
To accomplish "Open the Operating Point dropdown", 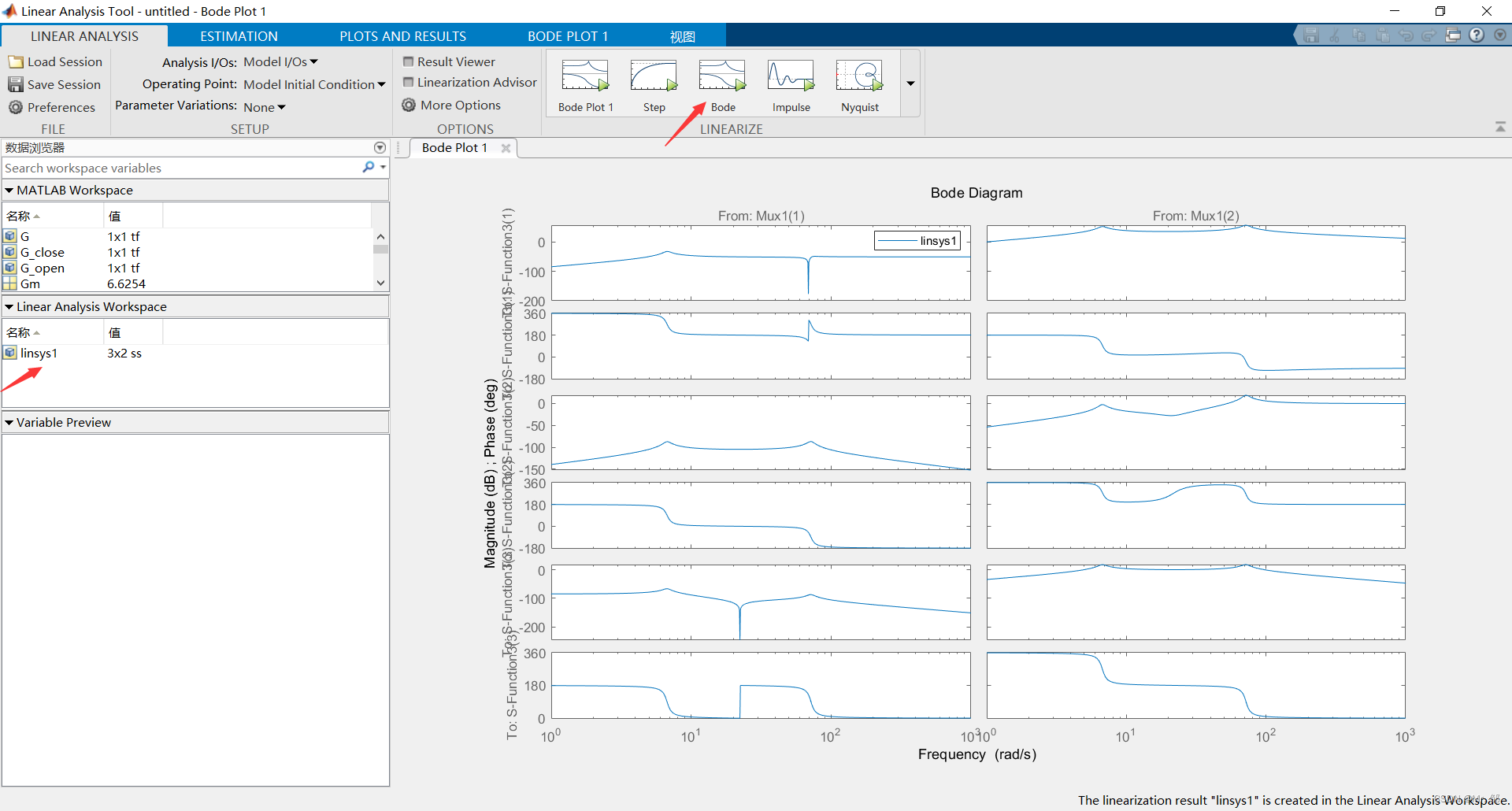I will pos(314,84).
